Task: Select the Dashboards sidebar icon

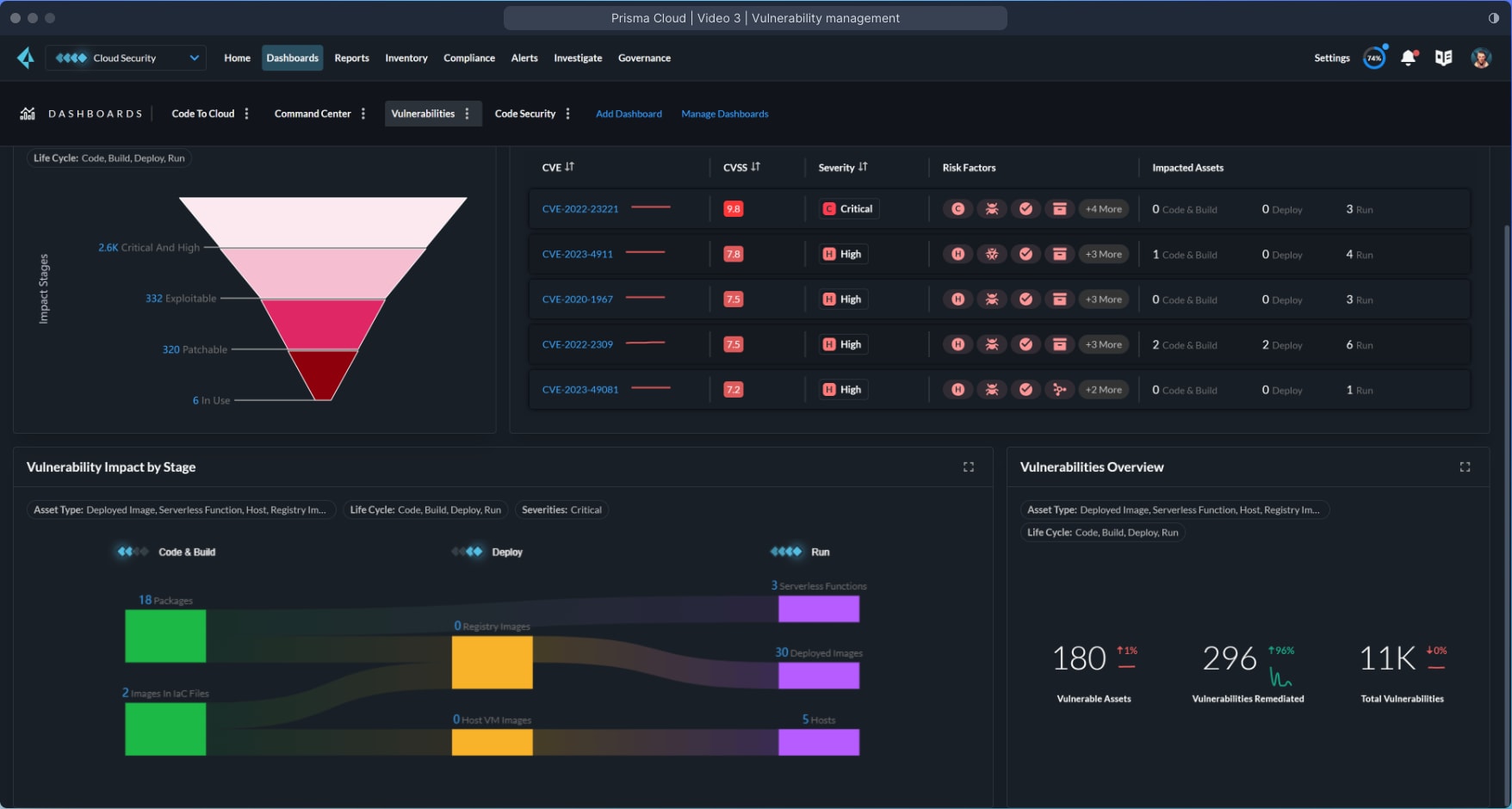Action: [x=28, y=113]
